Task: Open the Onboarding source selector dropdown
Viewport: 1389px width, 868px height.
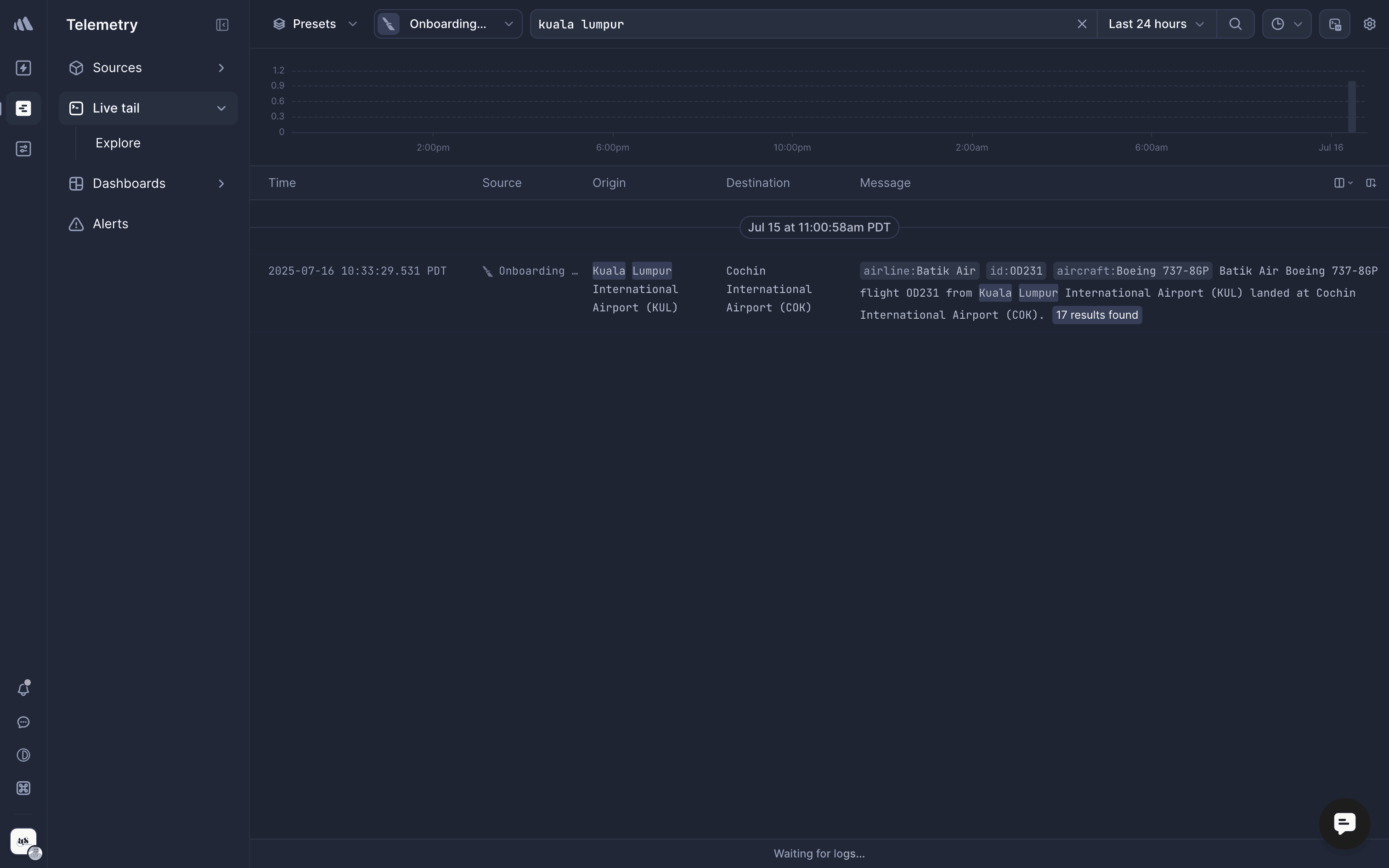Action: point(448,24)
